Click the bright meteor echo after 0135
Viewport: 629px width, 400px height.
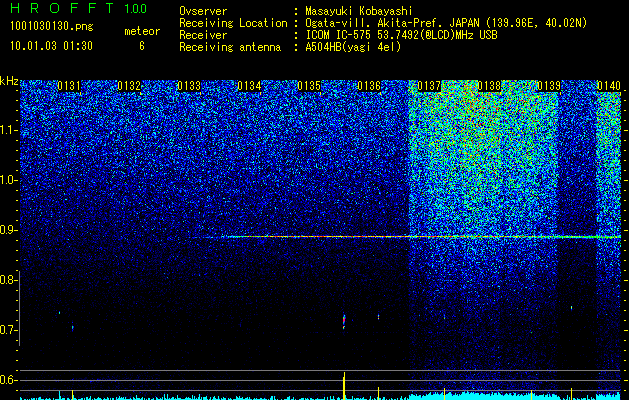[344, 322]
